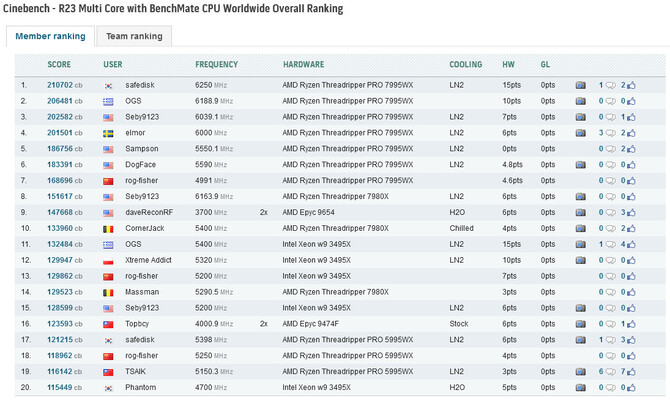This screenshot has height=401, width=670.
Task: View camera icon on daveReconRF's Epyc 9654 entry
Action: pos(580,212)
